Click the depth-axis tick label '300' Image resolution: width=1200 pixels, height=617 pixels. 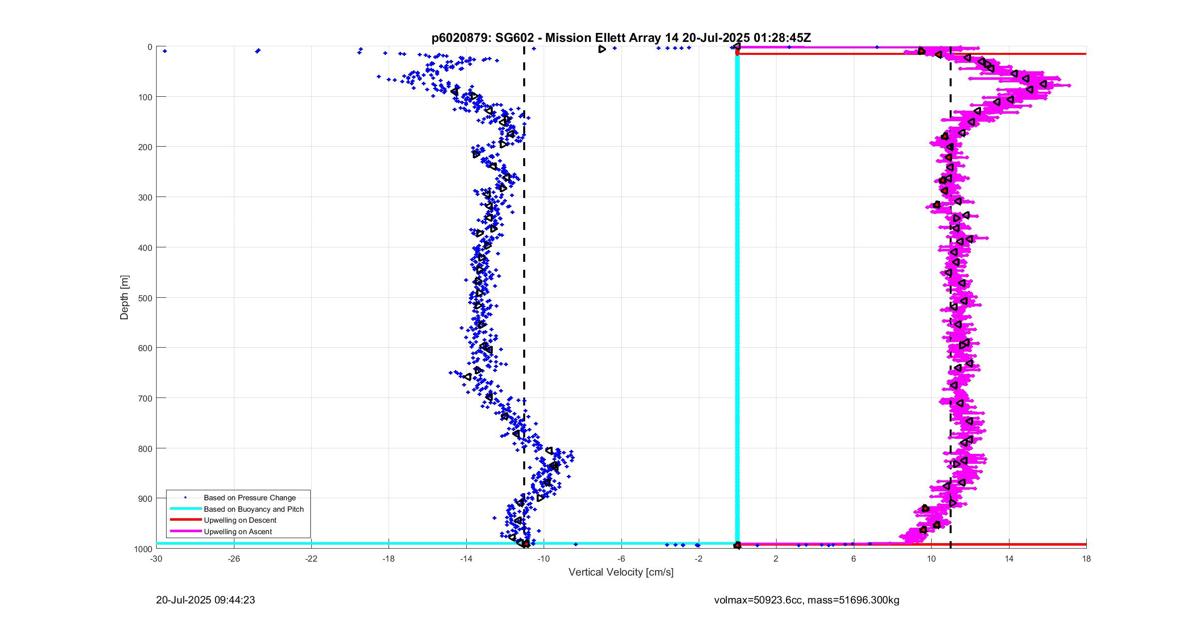pos(144,197)
